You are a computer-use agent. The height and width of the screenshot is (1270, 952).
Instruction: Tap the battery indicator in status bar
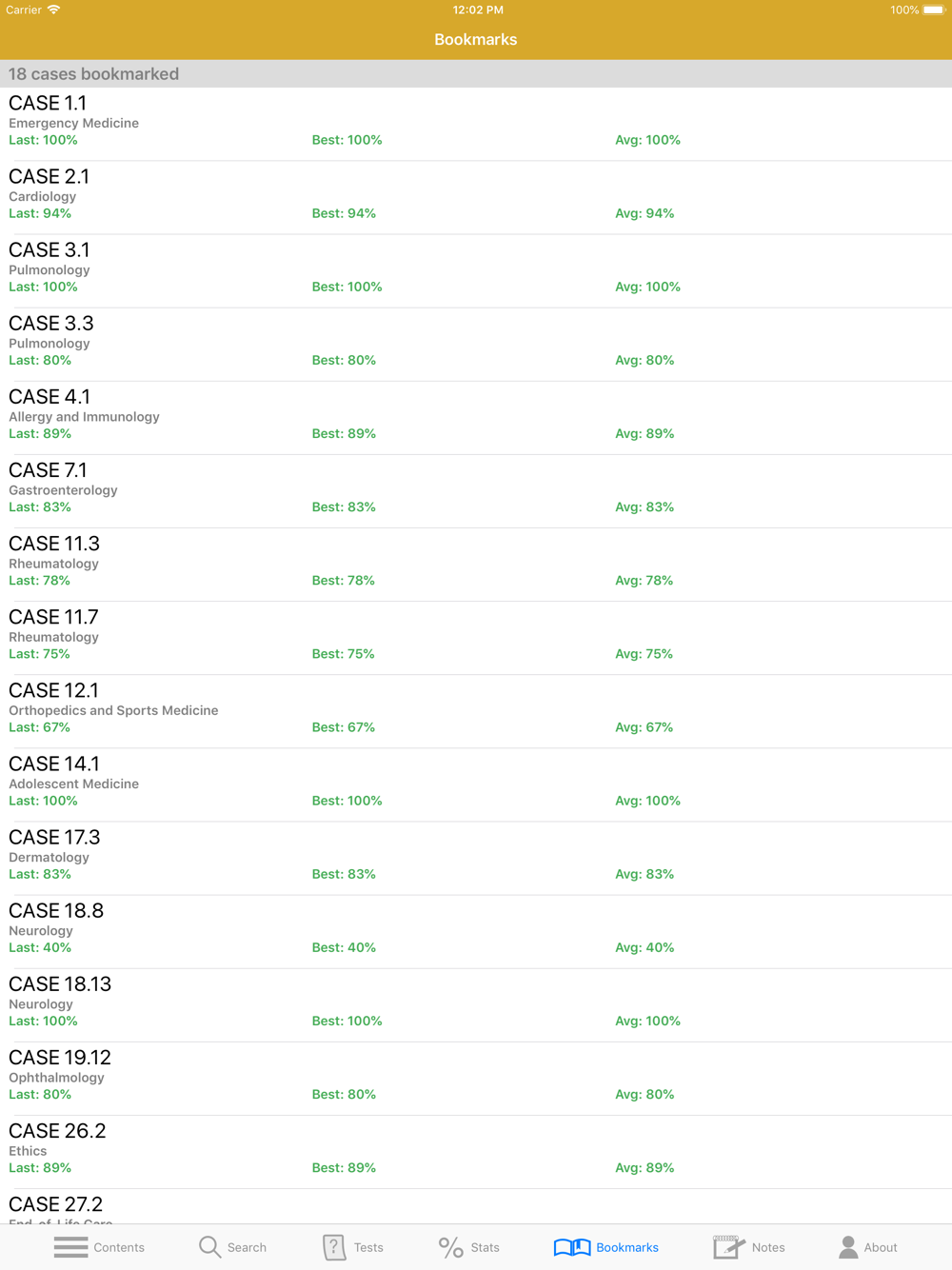[x=933, y=10]
